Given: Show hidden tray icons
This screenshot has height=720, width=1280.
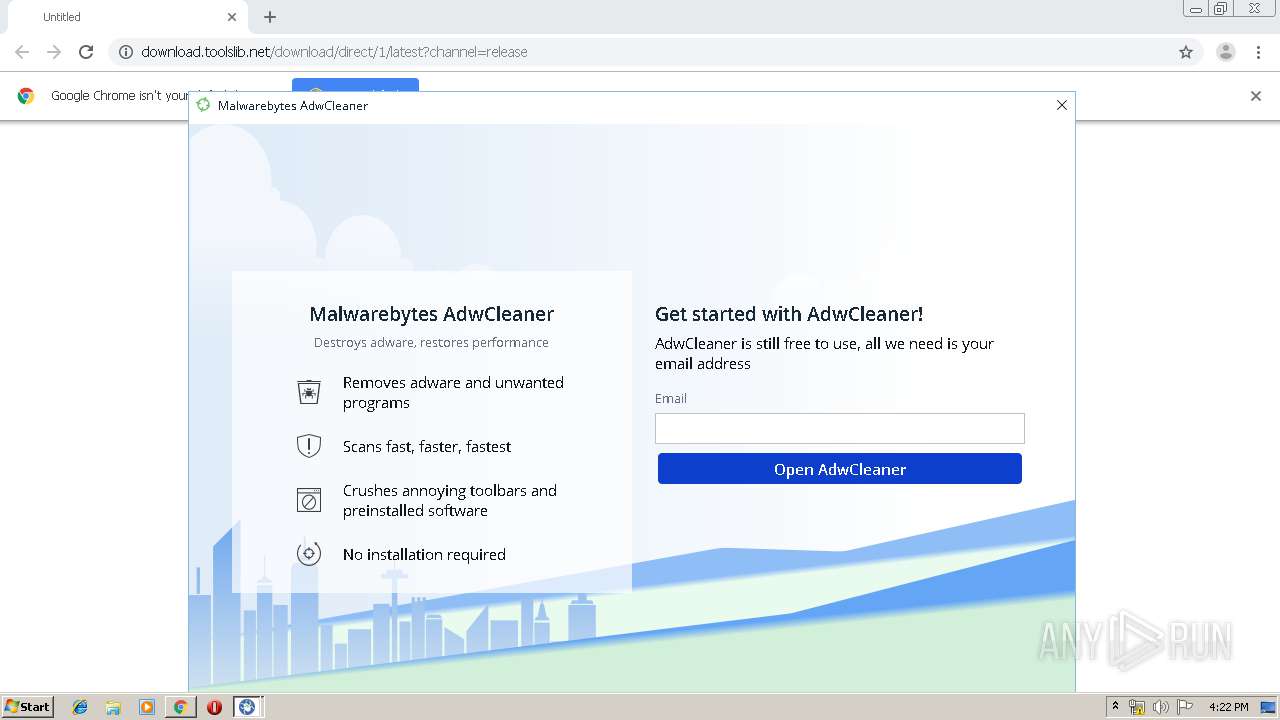Looking at the screenshot, I should tap(1115, 706).
